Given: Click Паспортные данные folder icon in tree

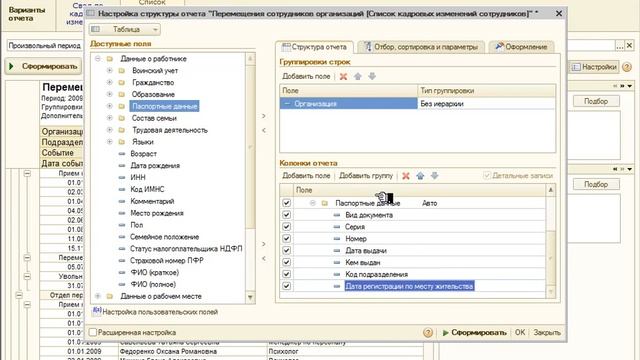Looking at the screenshot, I should [x=122, y=106].
